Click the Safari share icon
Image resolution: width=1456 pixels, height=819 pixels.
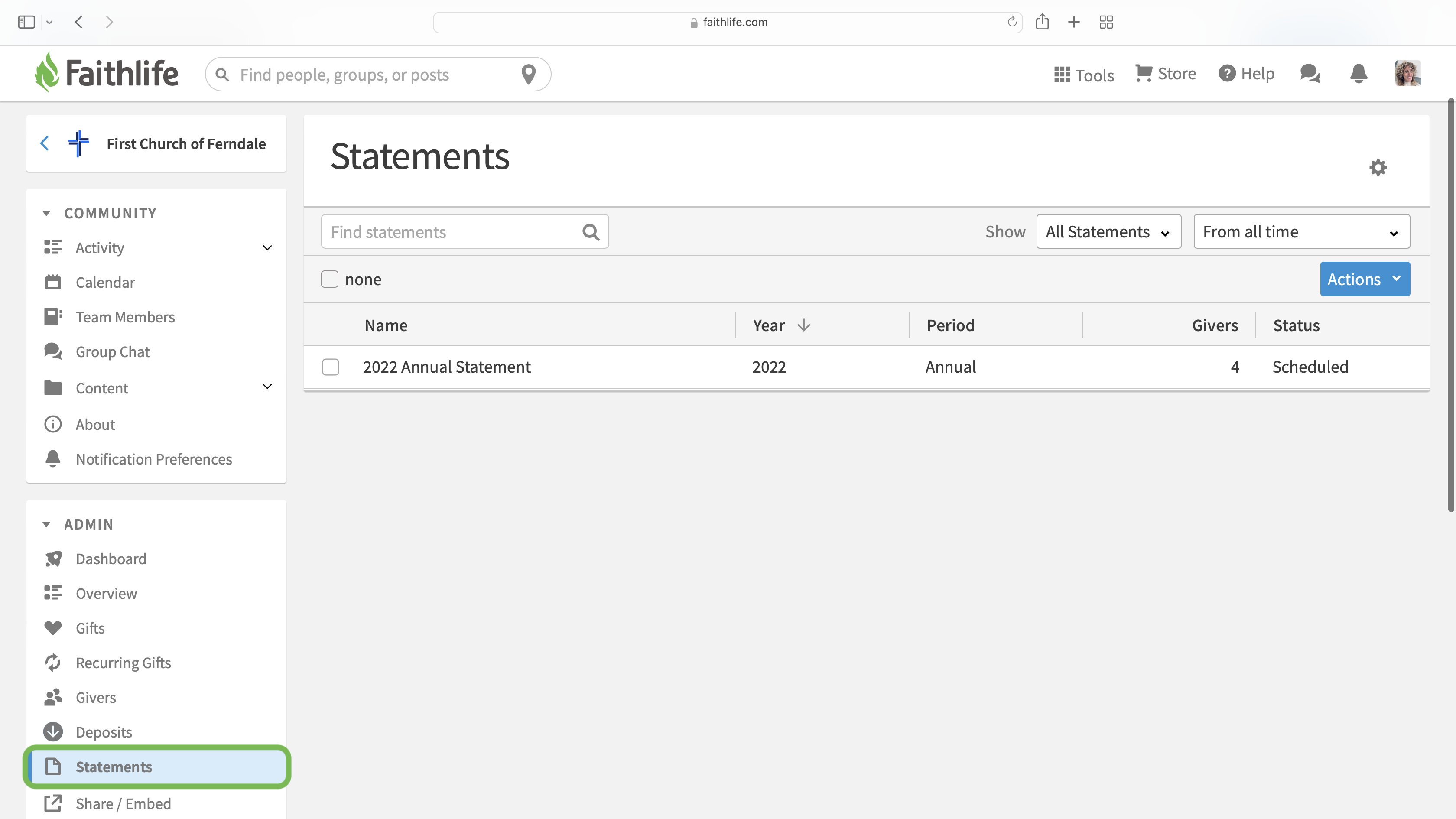1042,22
